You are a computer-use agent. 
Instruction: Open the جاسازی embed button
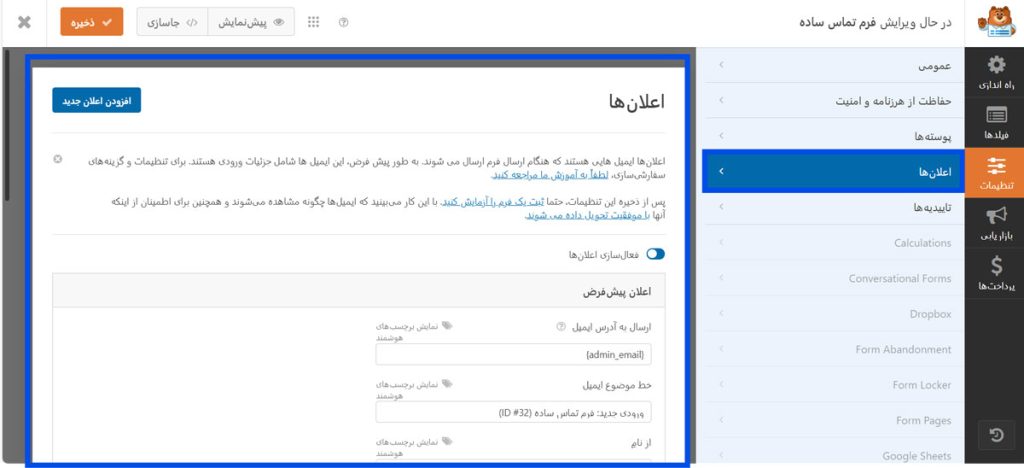click(x=172, y=22)
